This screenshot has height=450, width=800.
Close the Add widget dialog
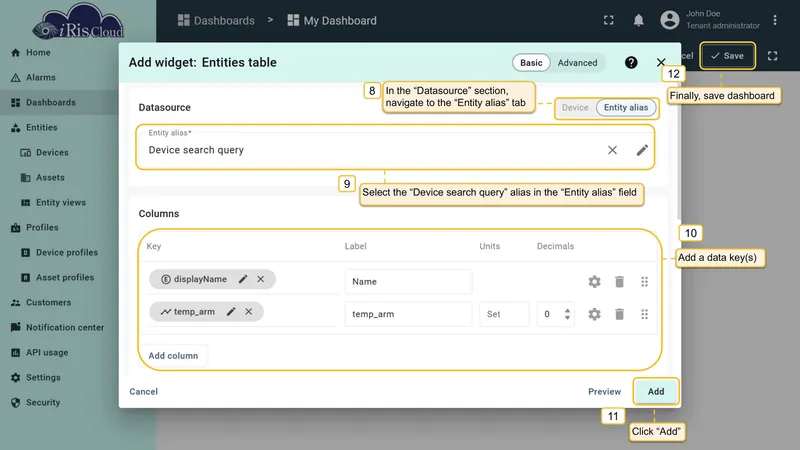coord(661,62)
